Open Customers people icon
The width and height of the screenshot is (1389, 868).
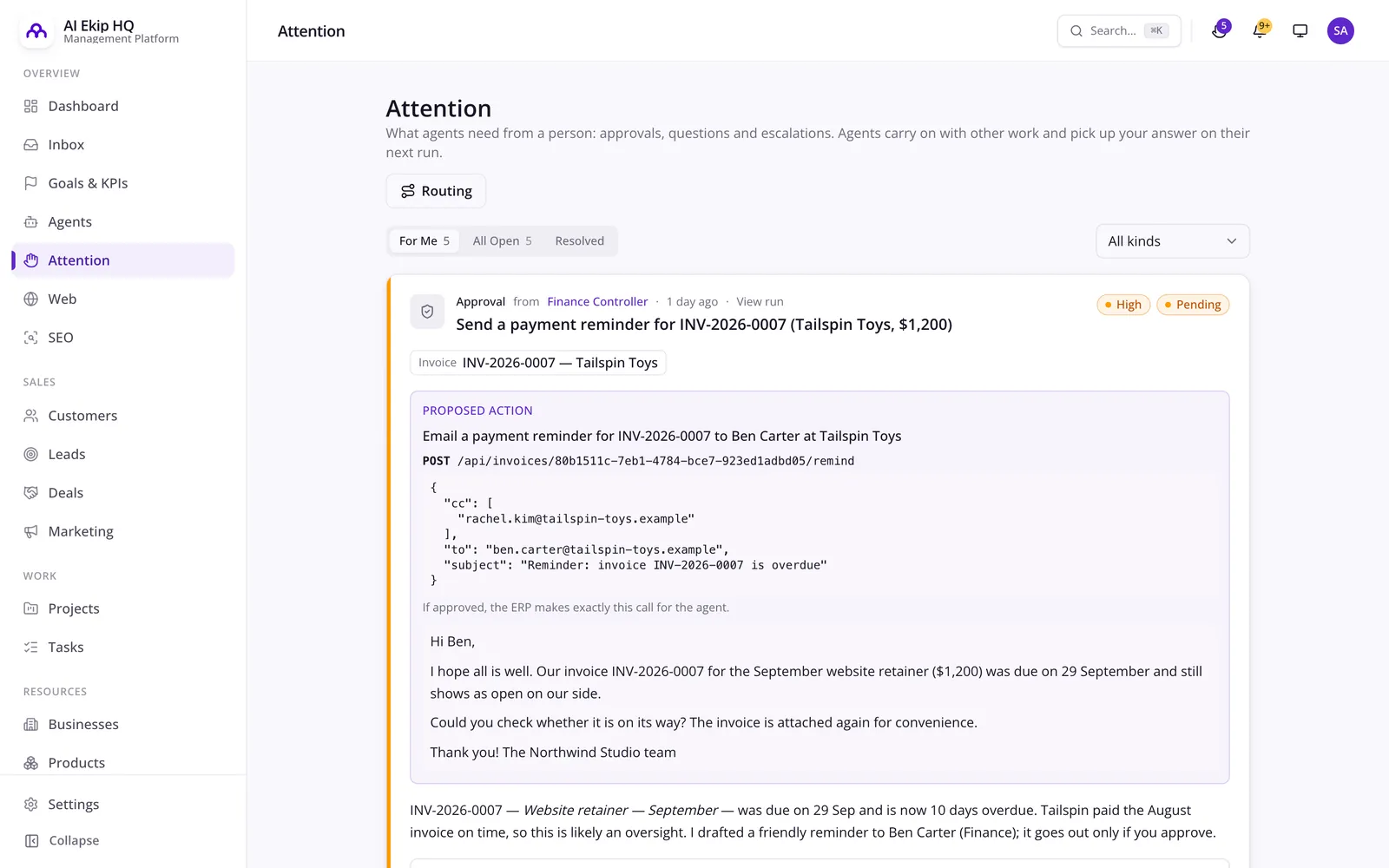(31, 416)
